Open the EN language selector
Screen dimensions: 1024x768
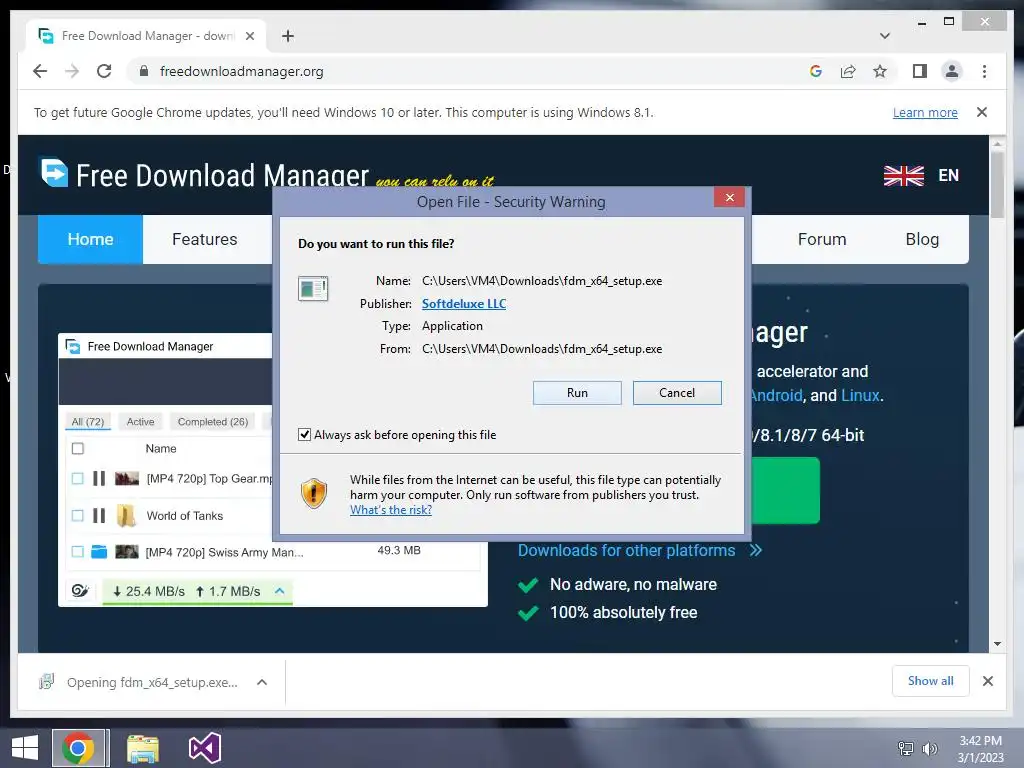[948, 175]
